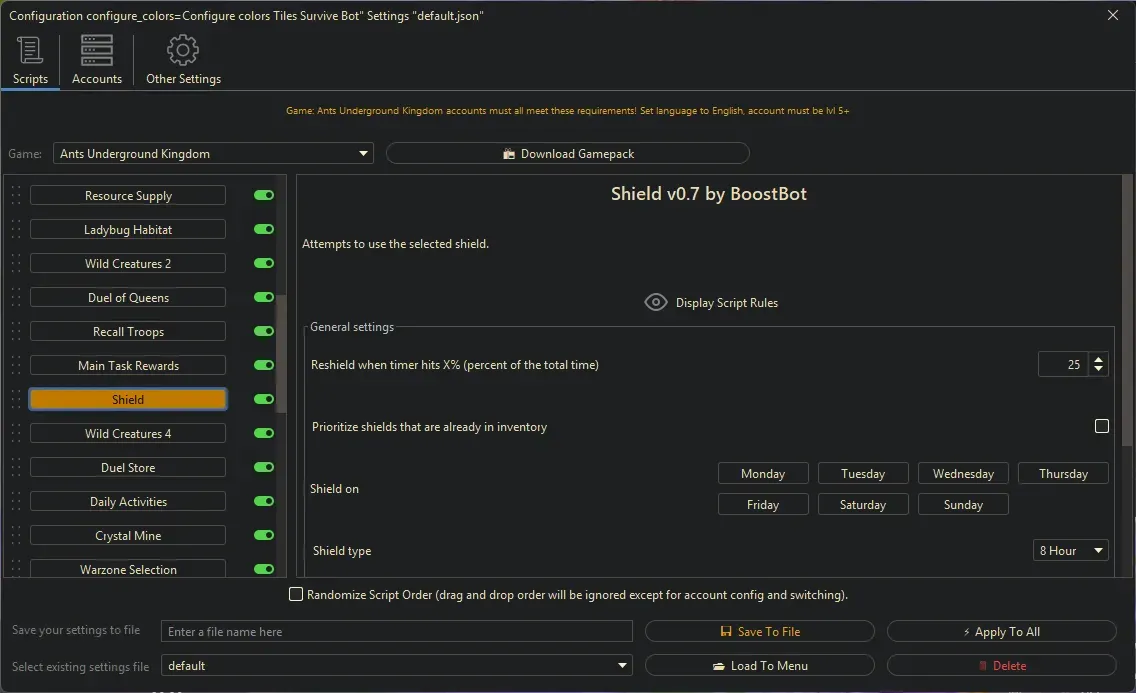1136x693 pixels.
Task: Open Other Settings gear icon
Action: pos(183,51)
